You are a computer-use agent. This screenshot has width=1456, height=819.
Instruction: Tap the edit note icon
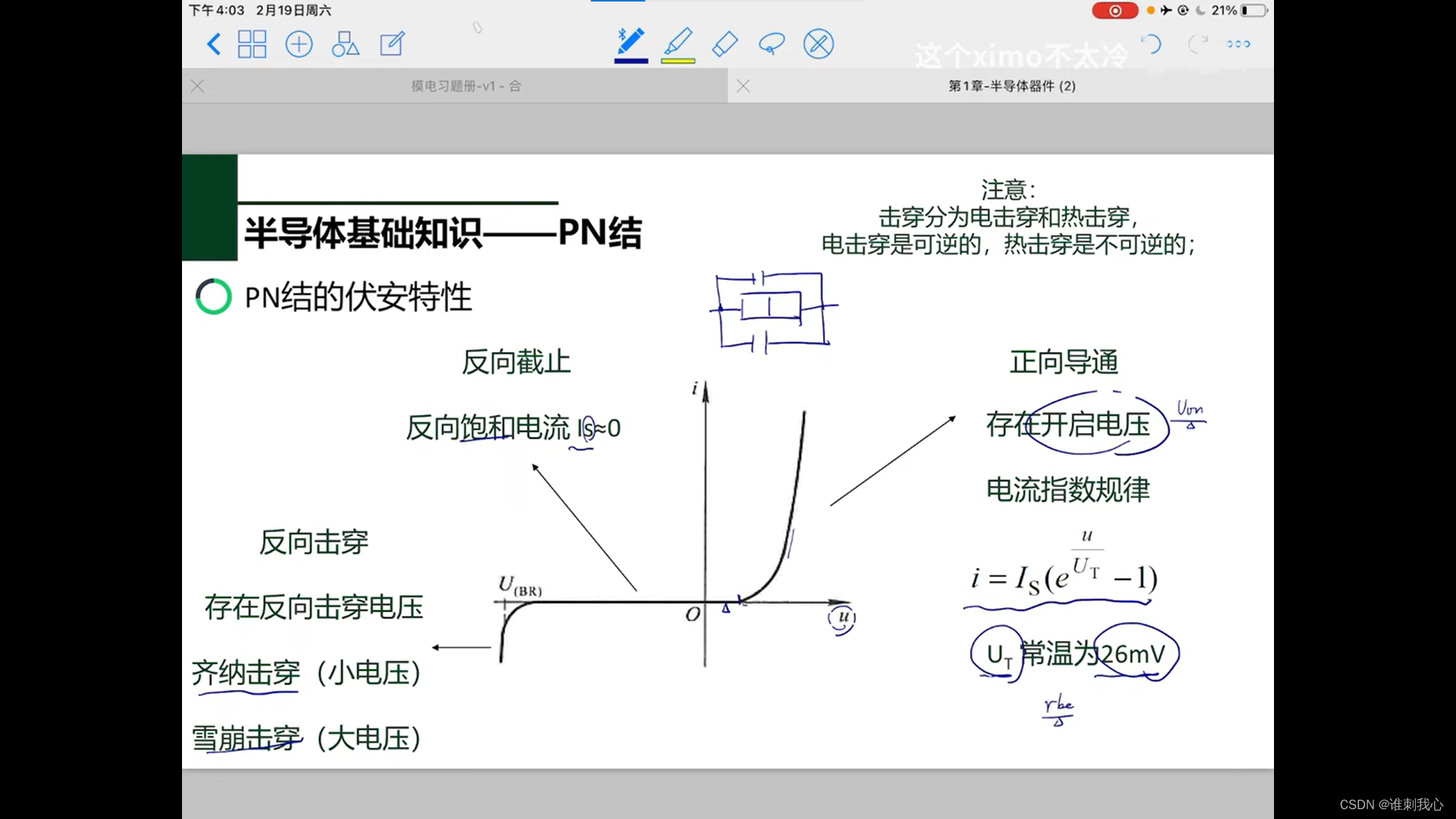click(392, 44)
